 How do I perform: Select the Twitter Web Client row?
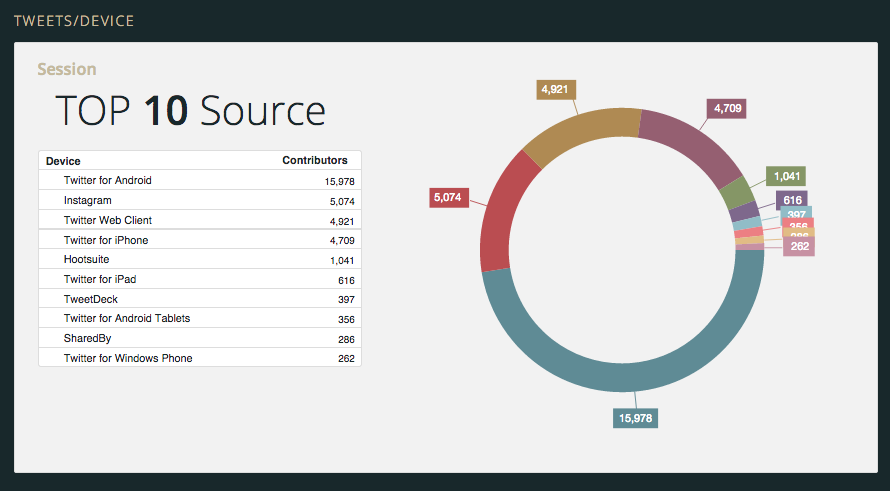pyautogui.click(x=200, y=220)
